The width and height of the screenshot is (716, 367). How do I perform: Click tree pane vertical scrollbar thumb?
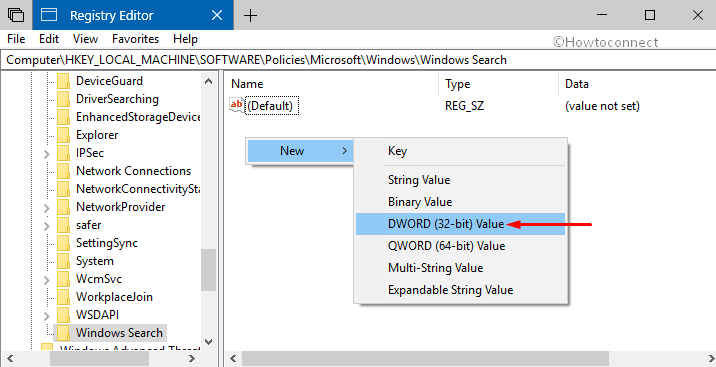pos(209,270)
